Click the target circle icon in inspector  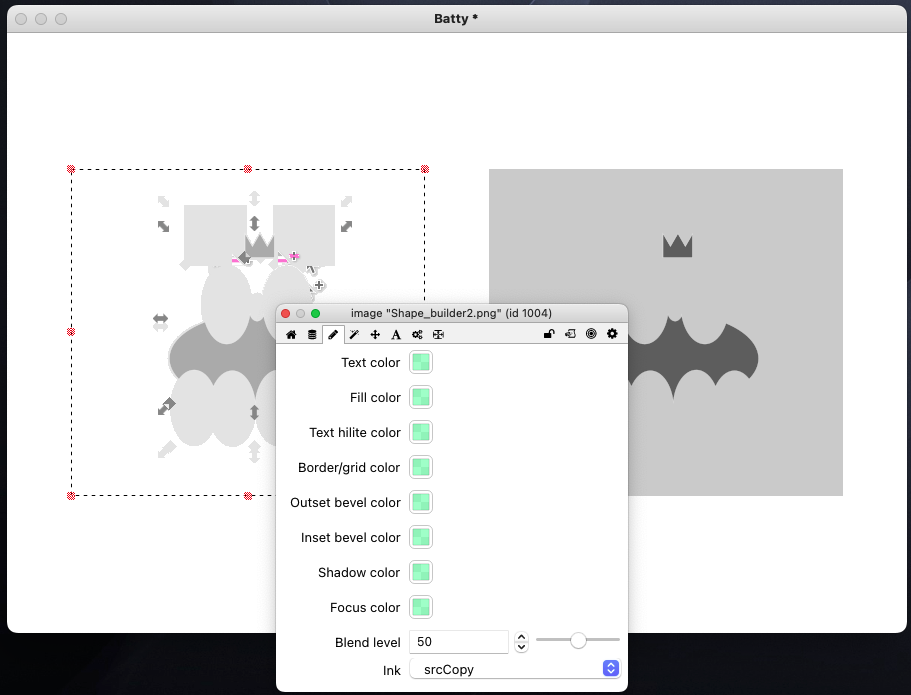pos(591,334)
